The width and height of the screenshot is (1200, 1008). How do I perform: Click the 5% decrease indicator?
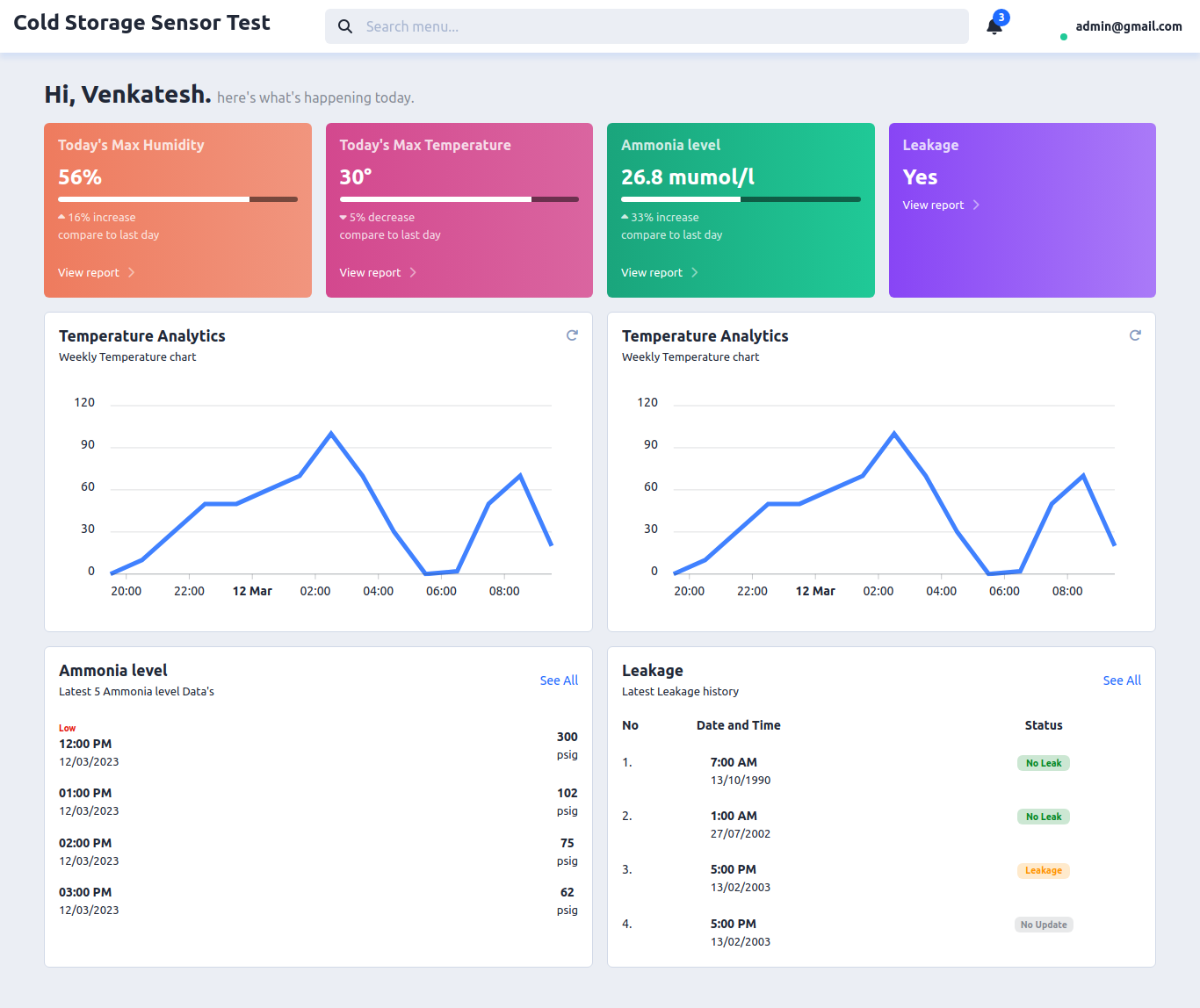pos(377,217)
